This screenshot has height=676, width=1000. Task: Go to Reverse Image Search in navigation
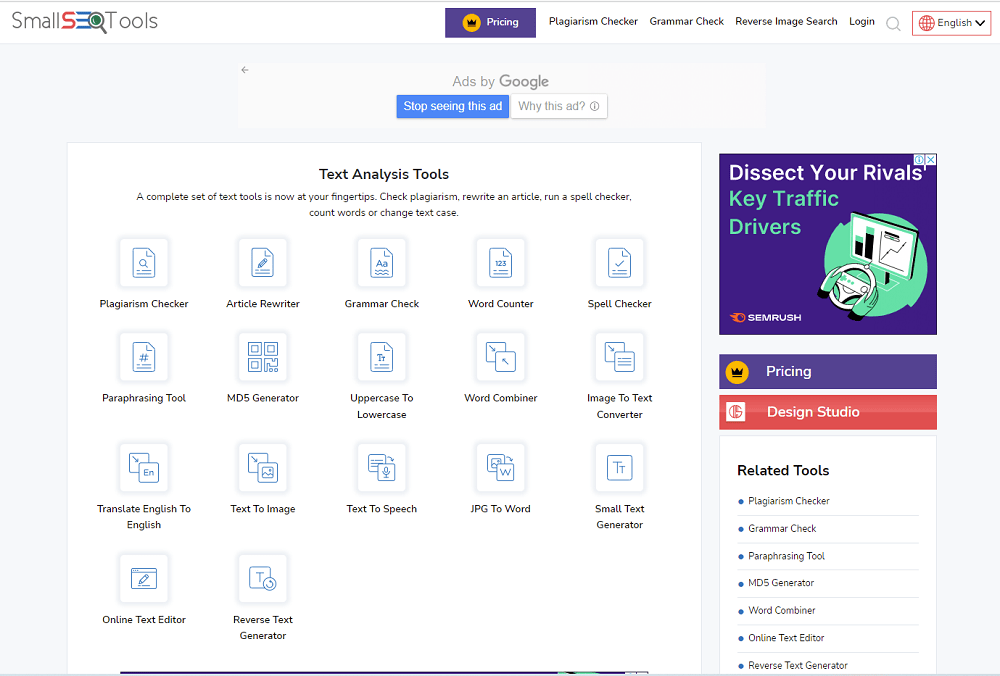coord(786,22)
